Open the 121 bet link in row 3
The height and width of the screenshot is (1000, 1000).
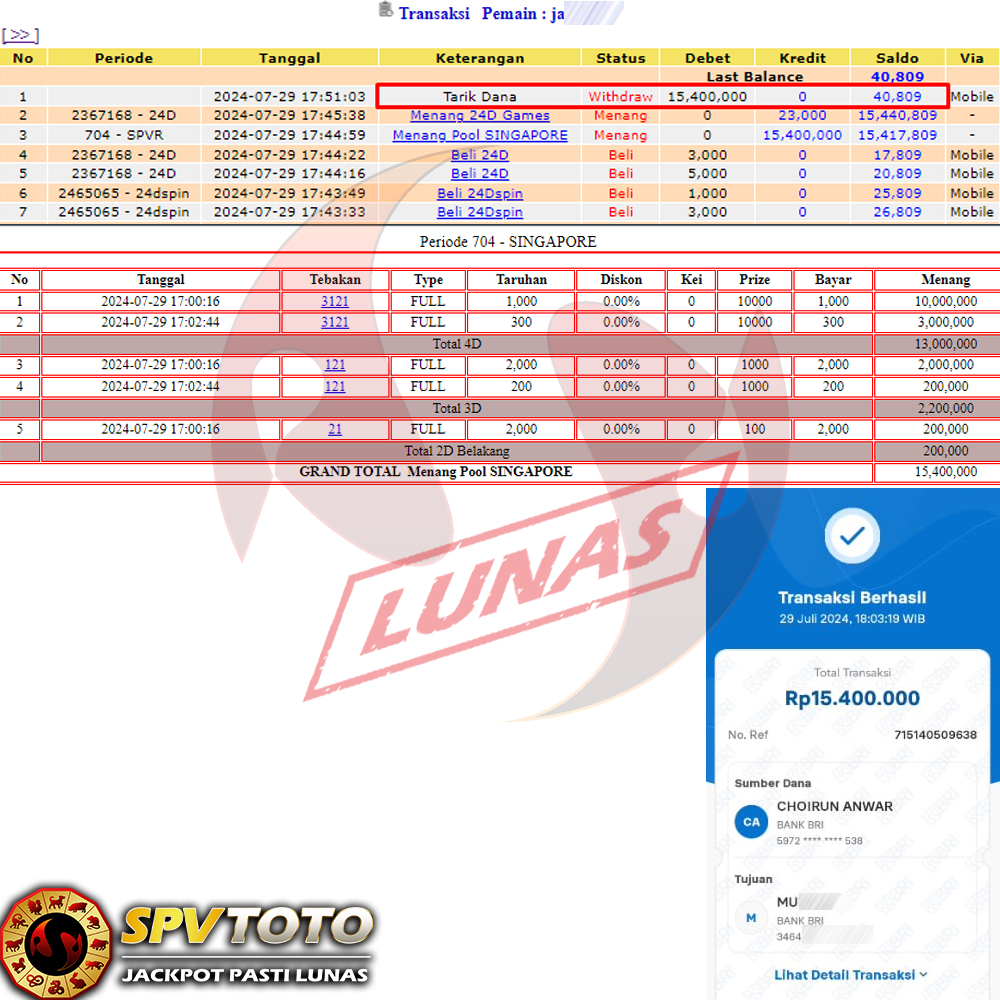(335, 365)
